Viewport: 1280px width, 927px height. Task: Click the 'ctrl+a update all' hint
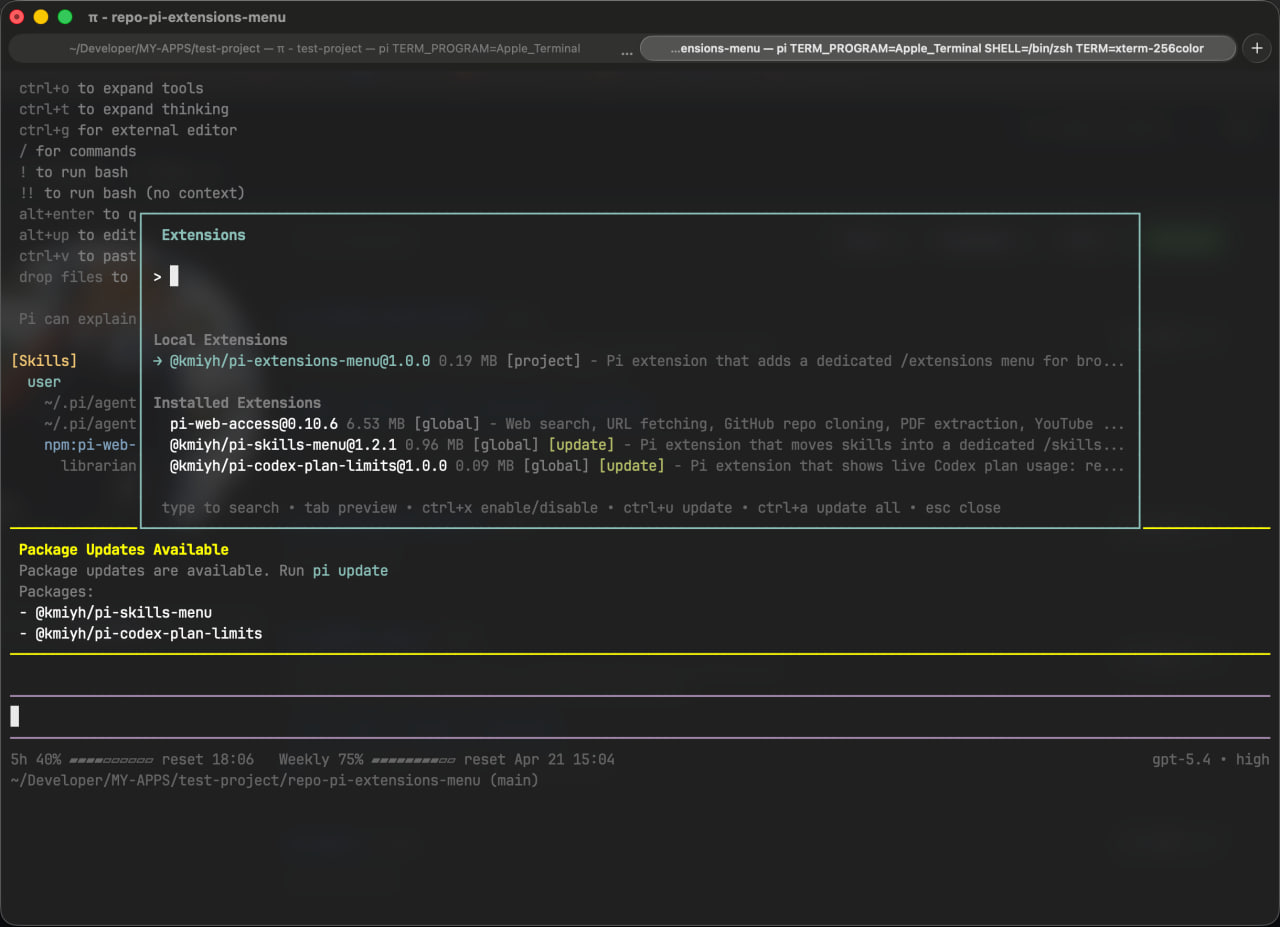[829, 508]
